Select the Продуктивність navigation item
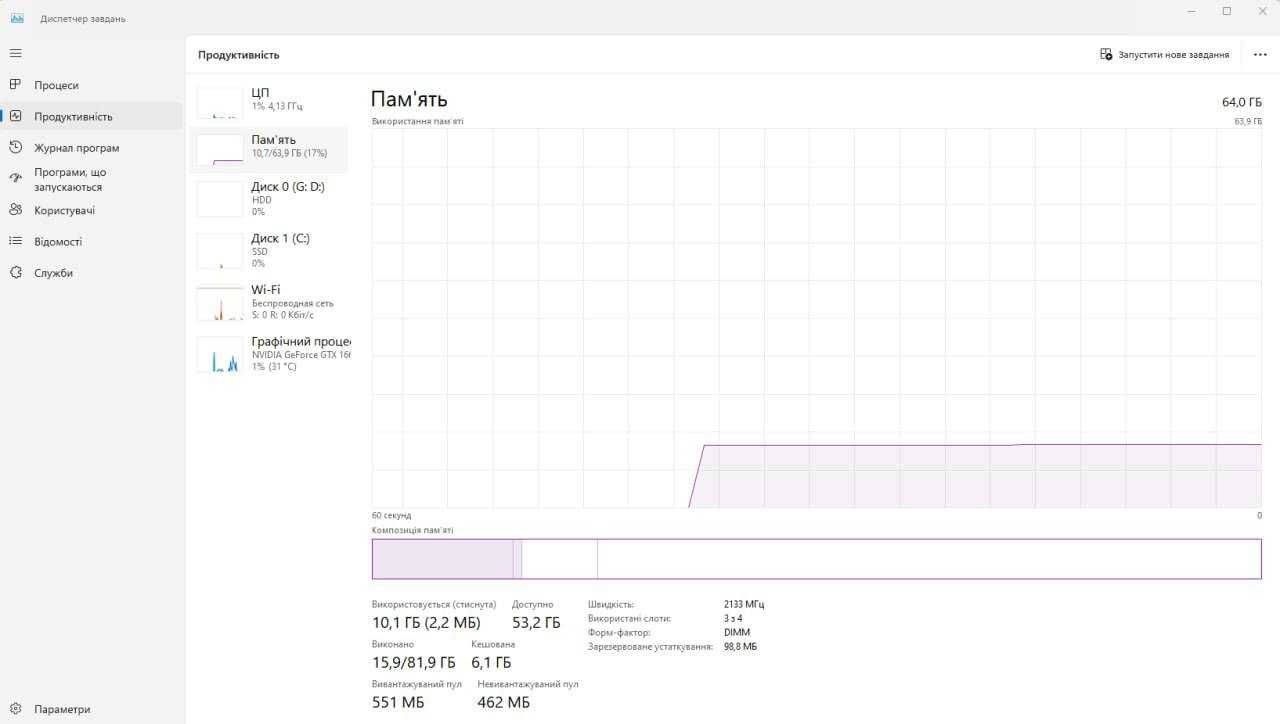 point(92,116)
